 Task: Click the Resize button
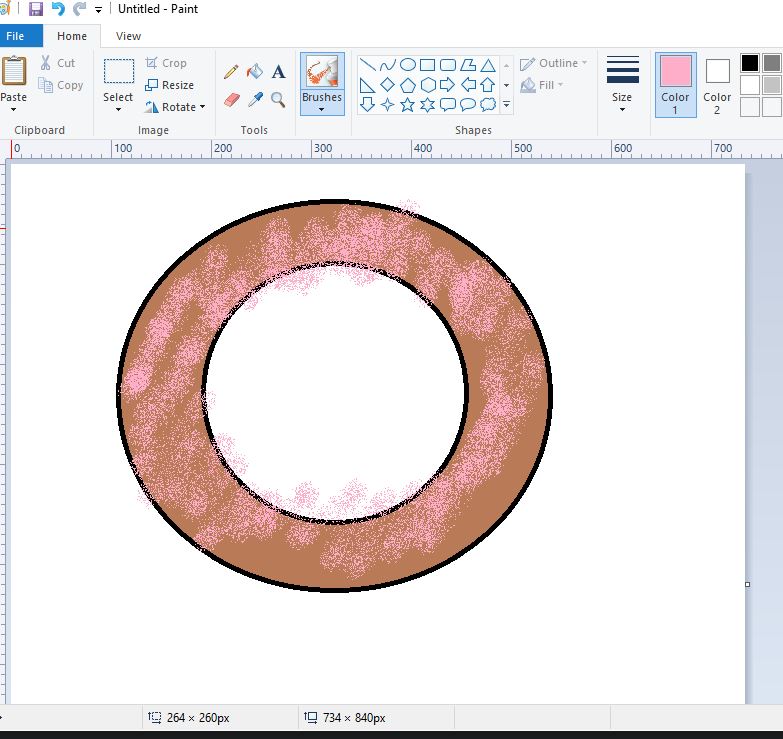(169, 85)
